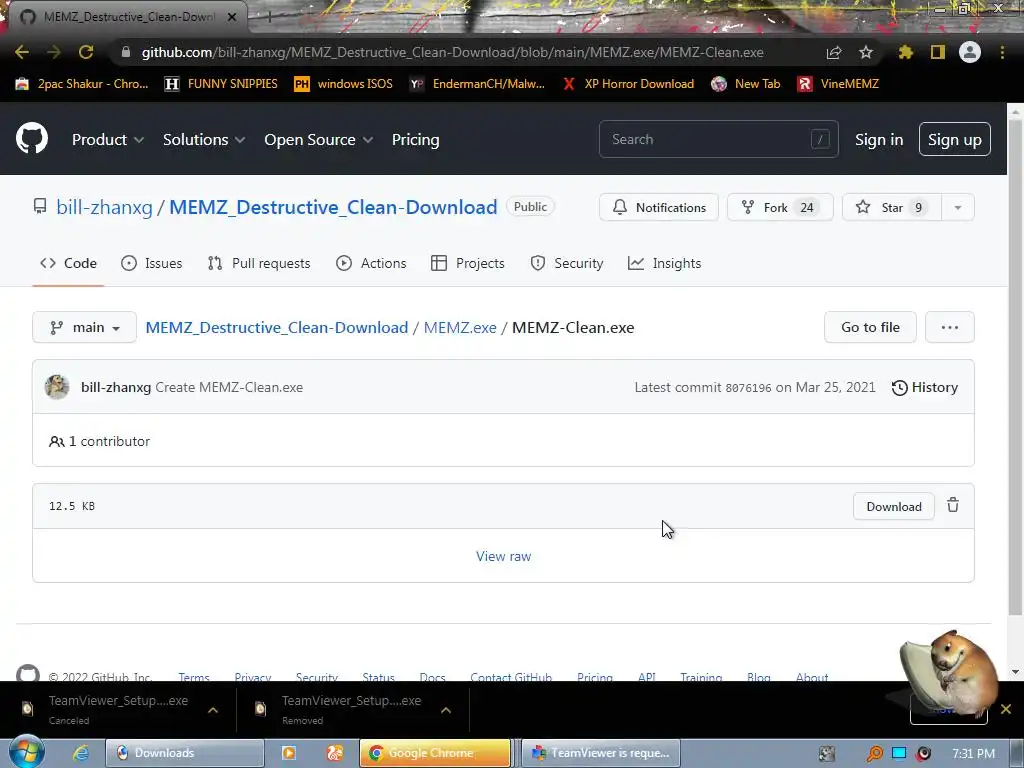Switch to the TeamViewer taskbar window

602,753
